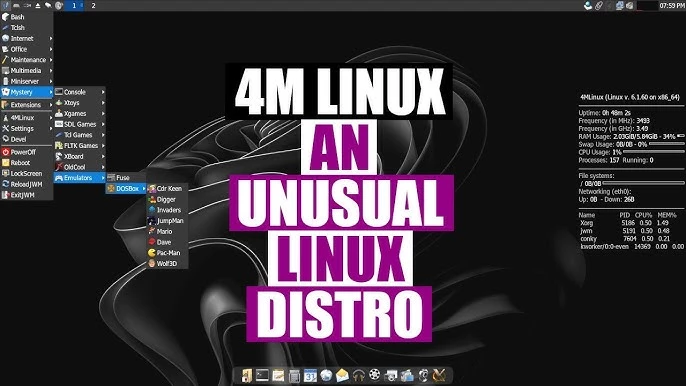686x386 pixels.
Task: Open the Fuse emulator submenu entry
Action: pyautogui.click(x=126, y=178)
